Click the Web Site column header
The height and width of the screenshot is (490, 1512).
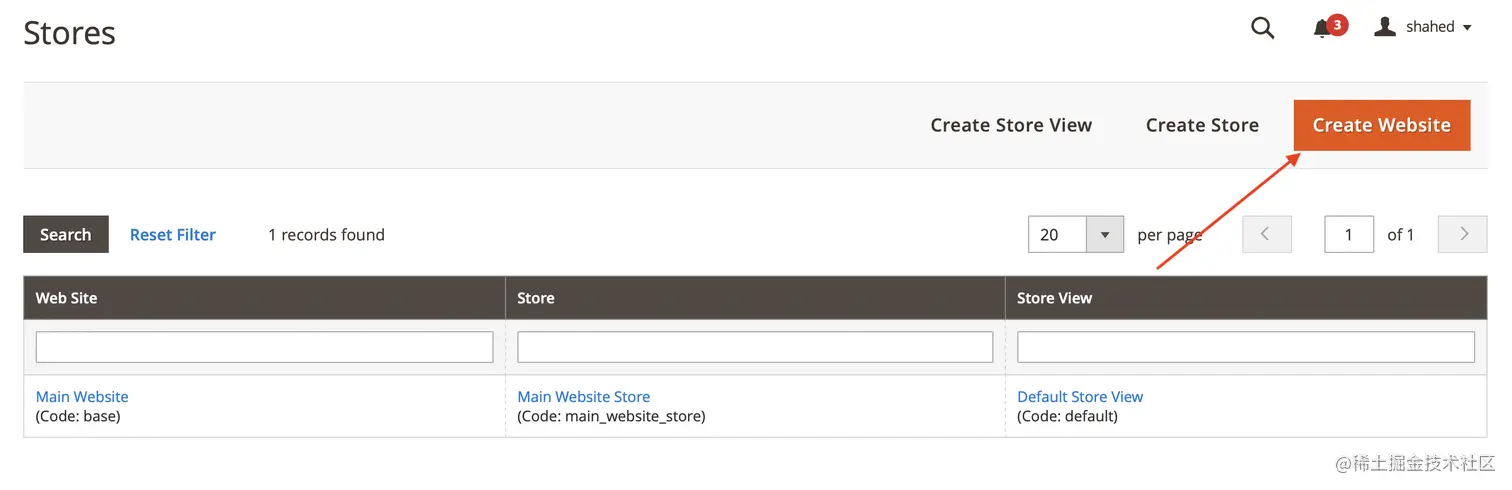[x=264, y=298]
